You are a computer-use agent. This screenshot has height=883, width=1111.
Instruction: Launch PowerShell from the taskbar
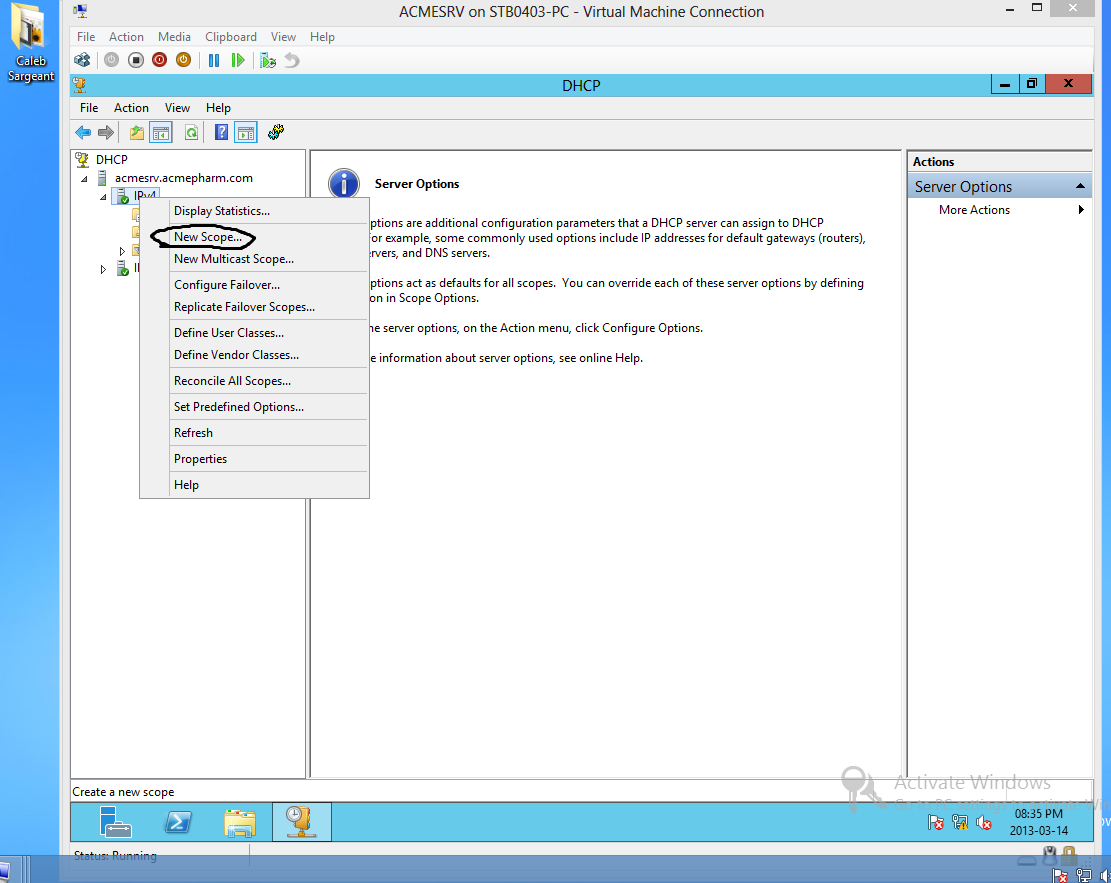[x=178, y=822]
